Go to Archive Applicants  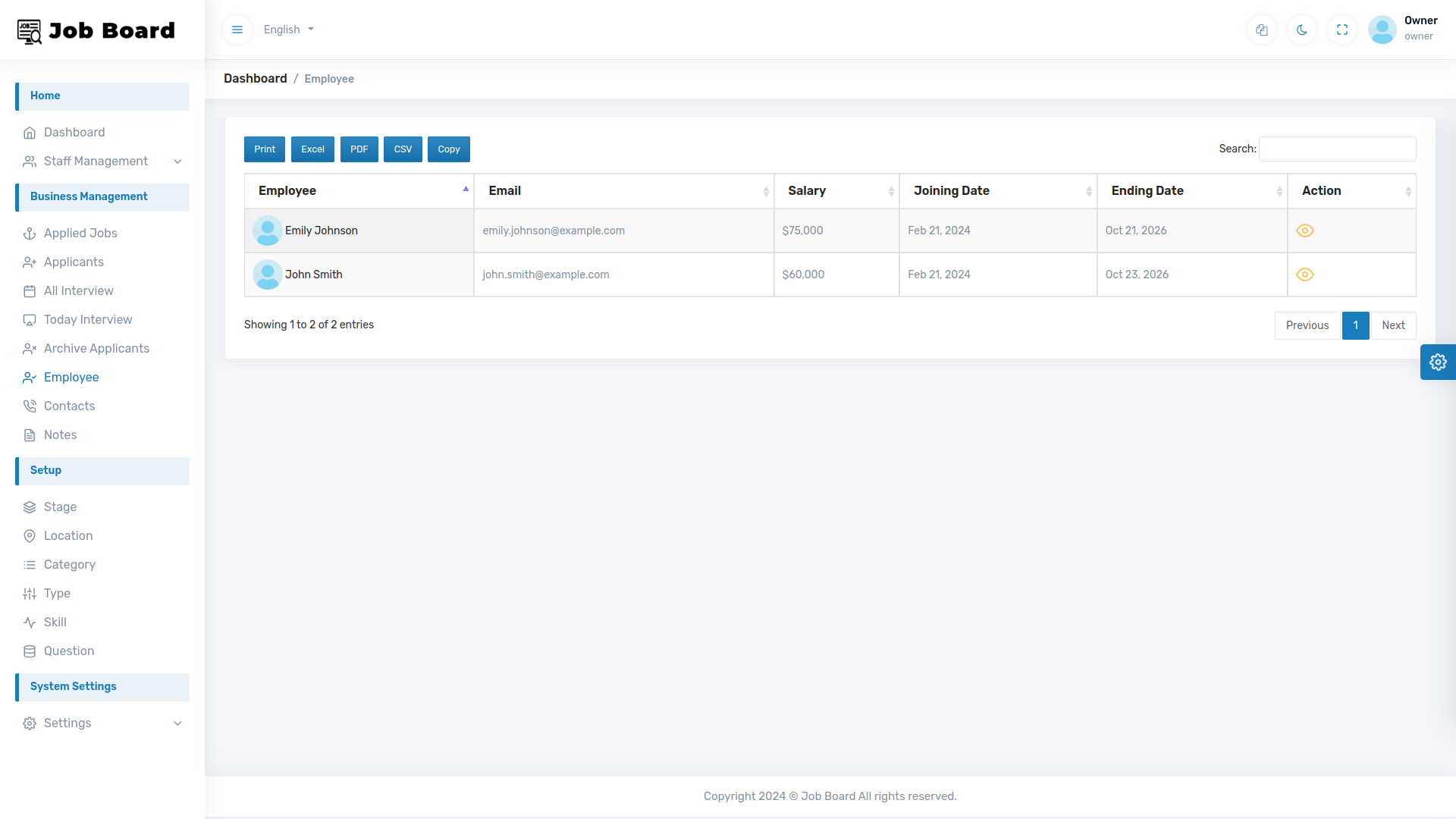[x=96, y=348]
